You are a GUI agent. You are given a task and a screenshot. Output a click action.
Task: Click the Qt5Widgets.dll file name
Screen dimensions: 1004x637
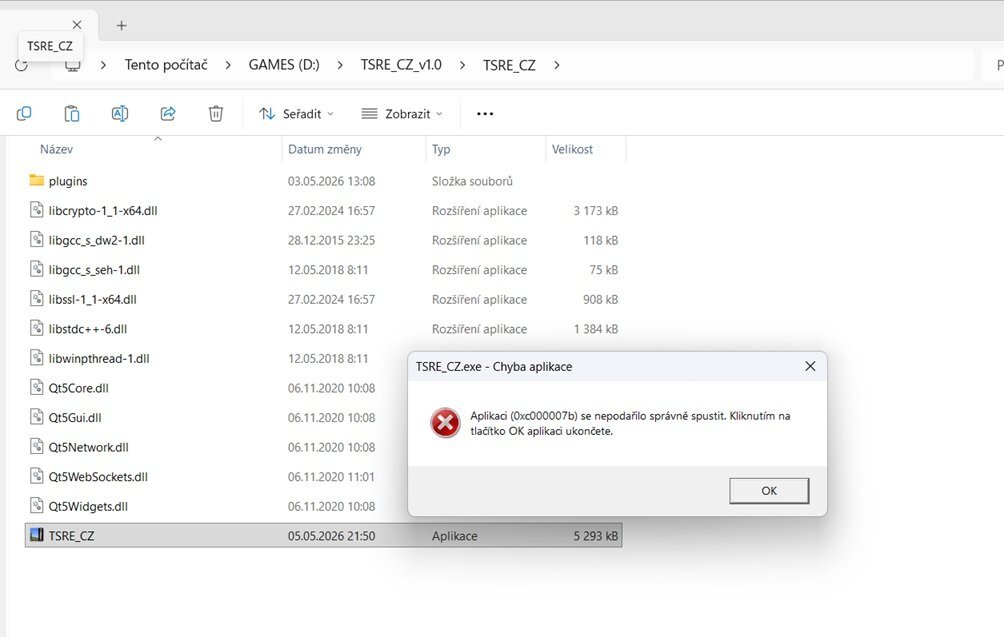(88, 506)
